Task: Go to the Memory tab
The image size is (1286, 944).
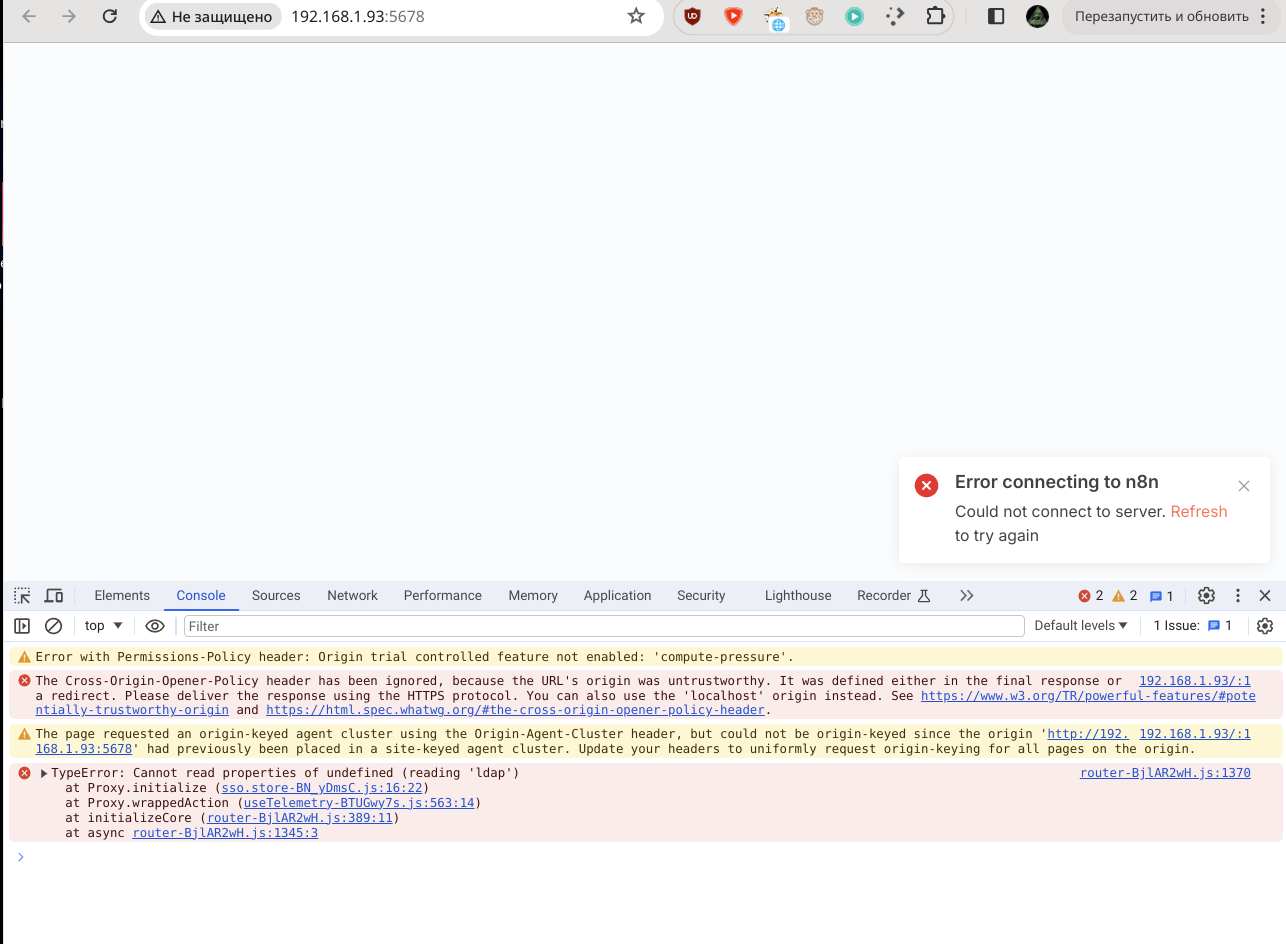Action: pos(533,596)
